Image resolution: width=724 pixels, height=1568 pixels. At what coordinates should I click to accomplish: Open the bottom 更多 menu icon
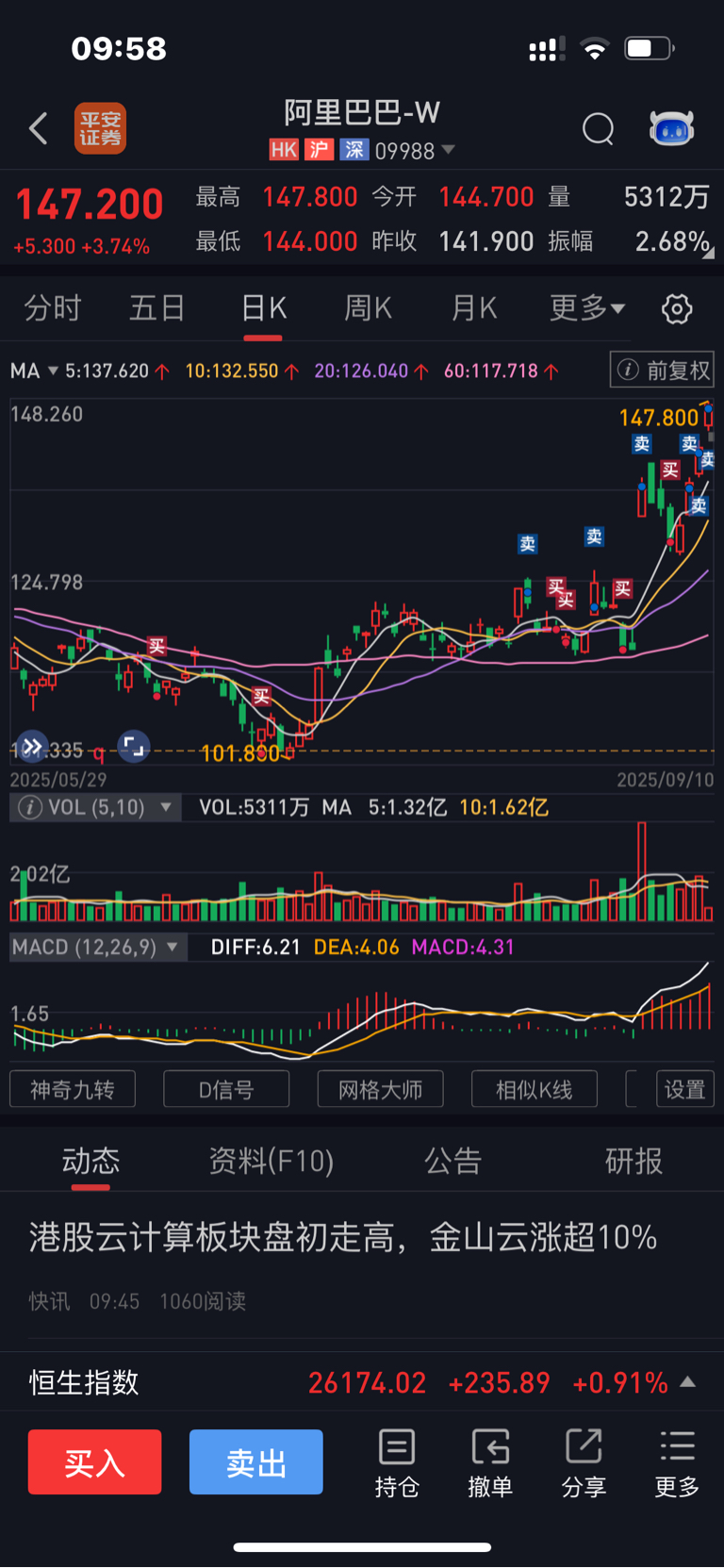(x=677, y=1463)
